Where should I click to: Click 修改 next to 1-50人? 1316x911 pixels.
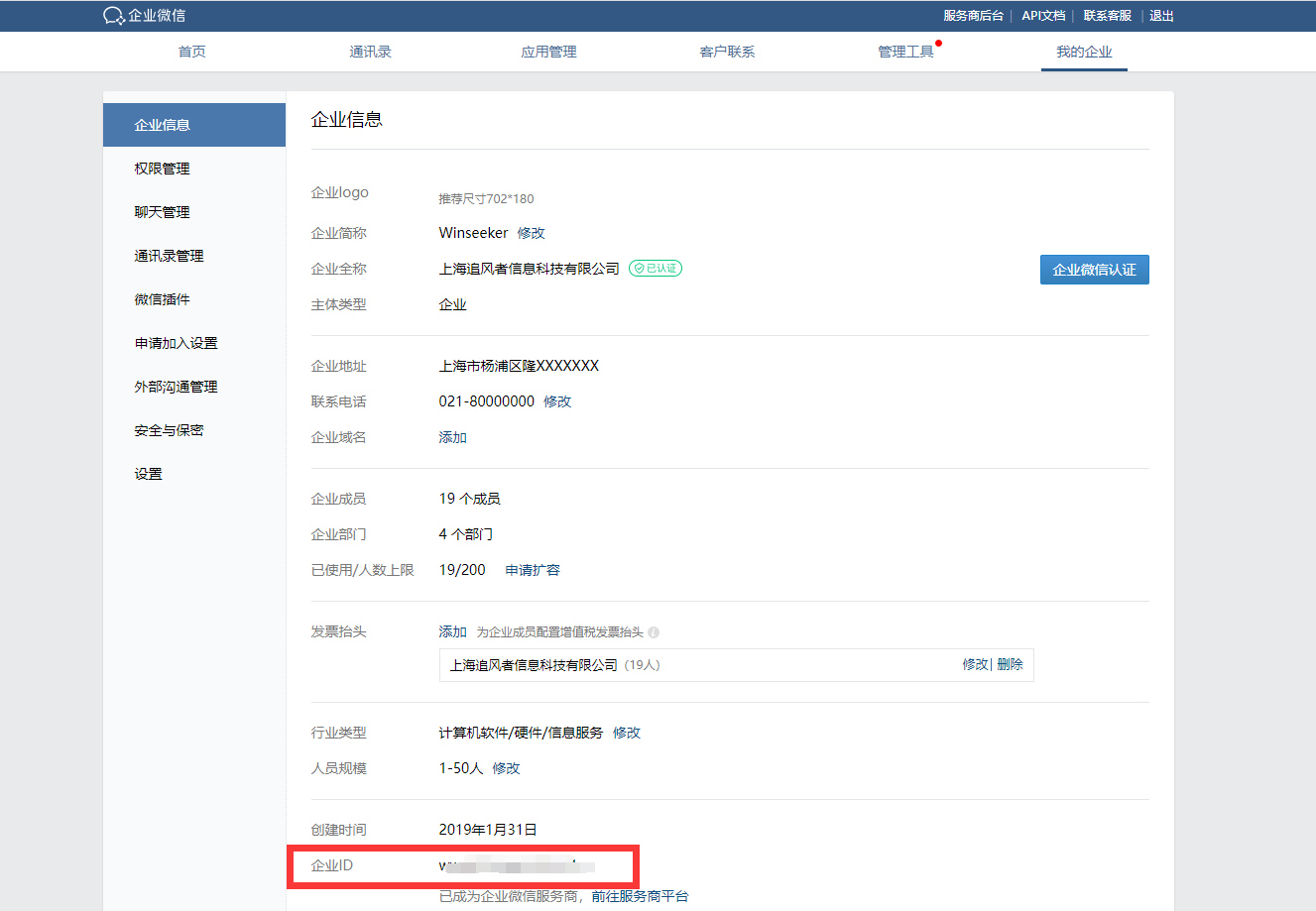tap(507, 768)
